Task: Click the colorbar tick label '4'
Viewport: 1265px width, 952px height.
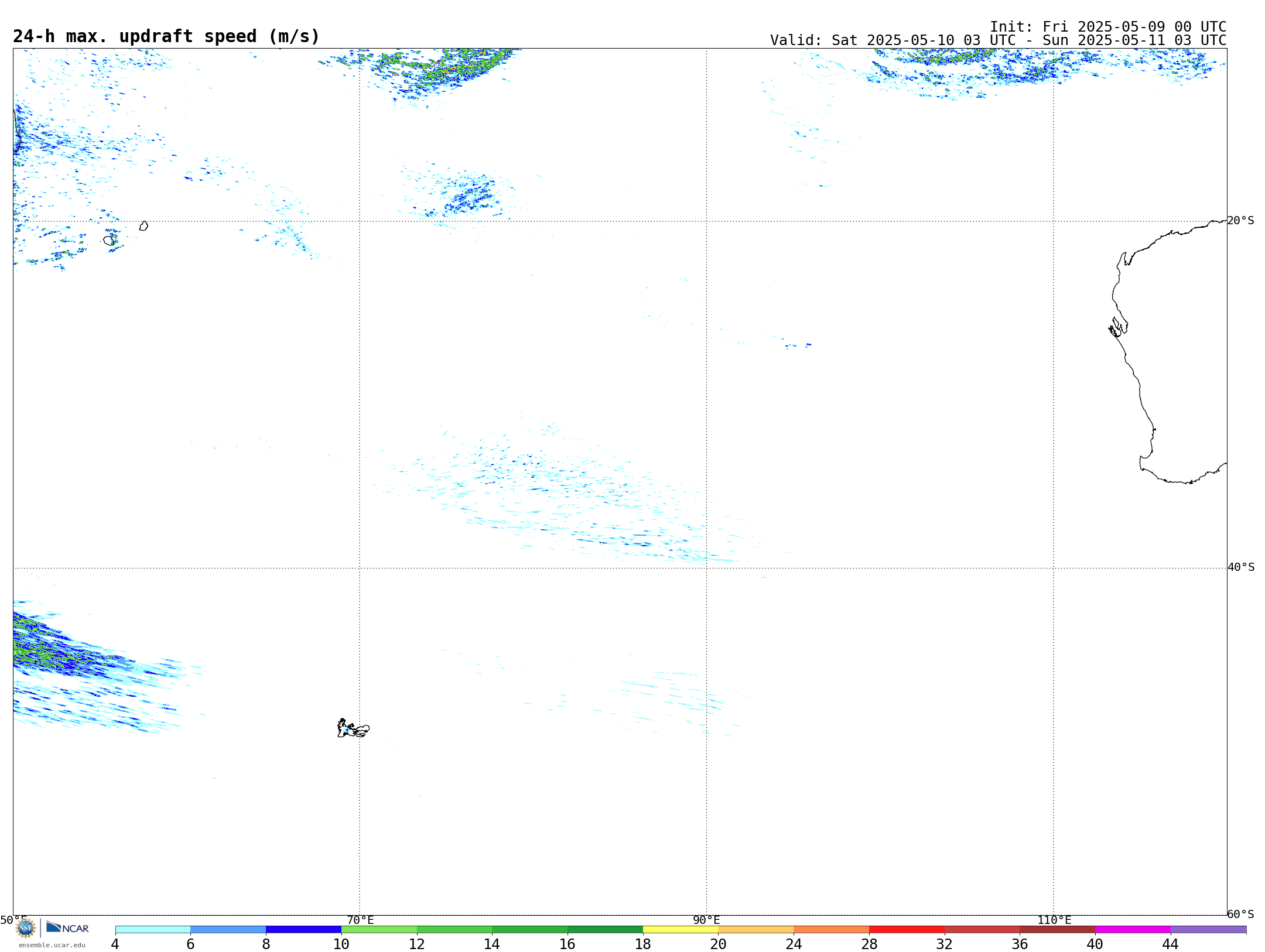Action: click(115, 944)
